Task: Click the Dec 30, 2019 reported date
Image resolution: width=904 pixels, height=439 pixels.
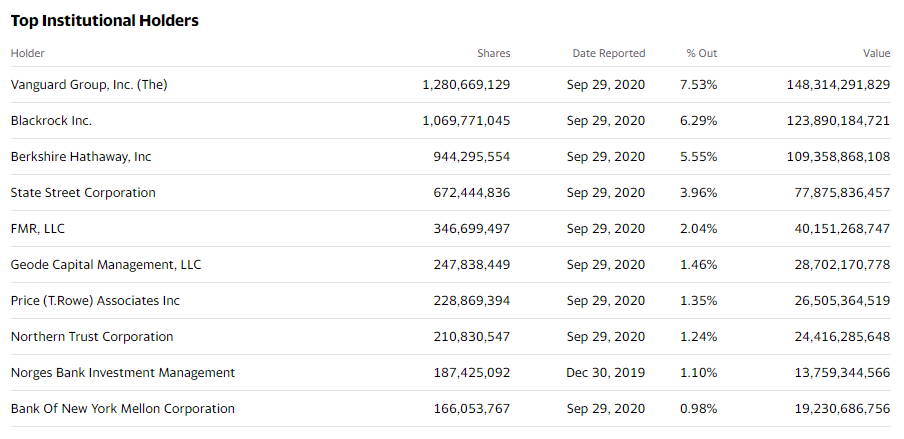Action: 606,373
